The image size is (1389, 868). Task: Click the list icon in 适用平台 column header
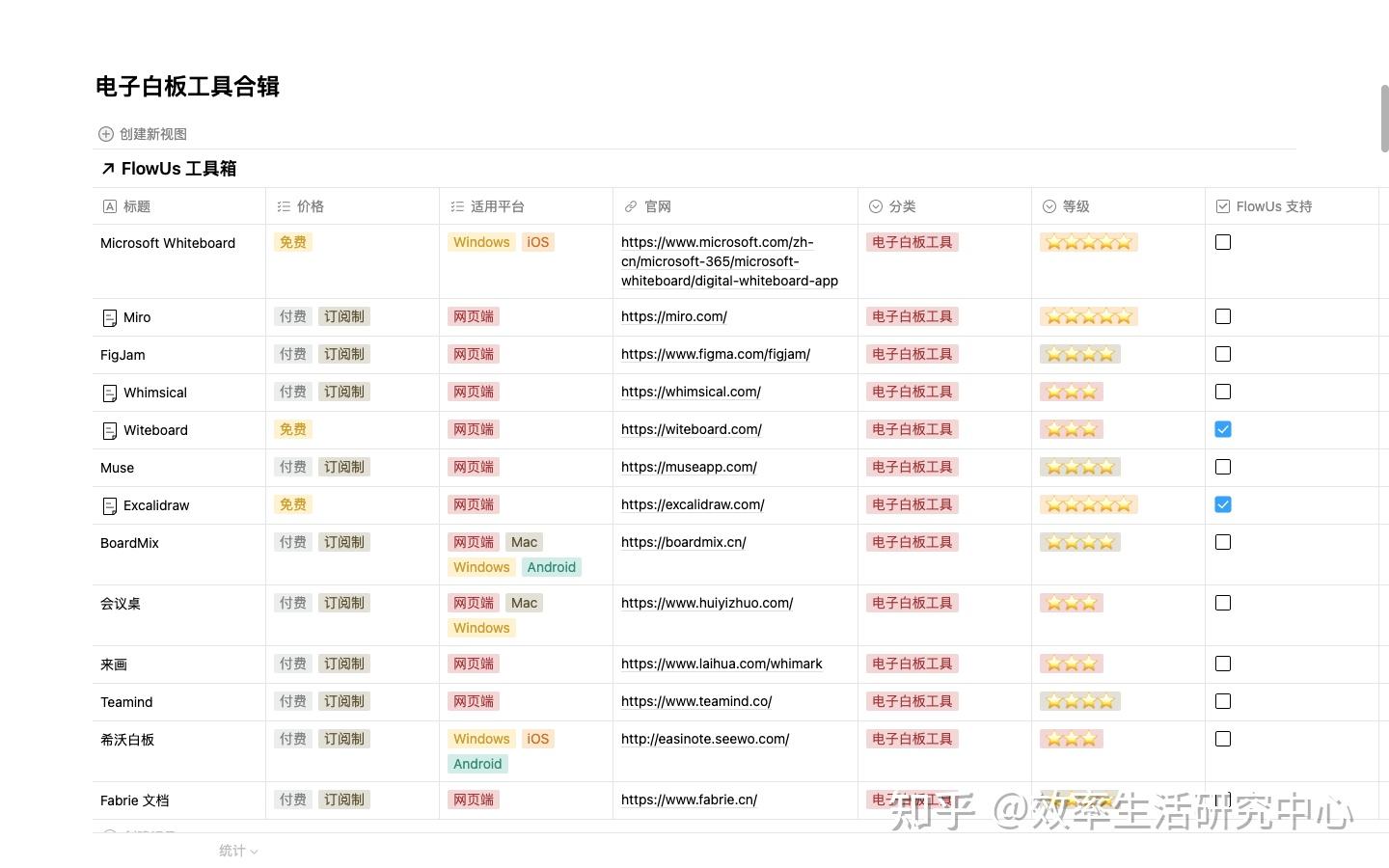tap(457, 206)
